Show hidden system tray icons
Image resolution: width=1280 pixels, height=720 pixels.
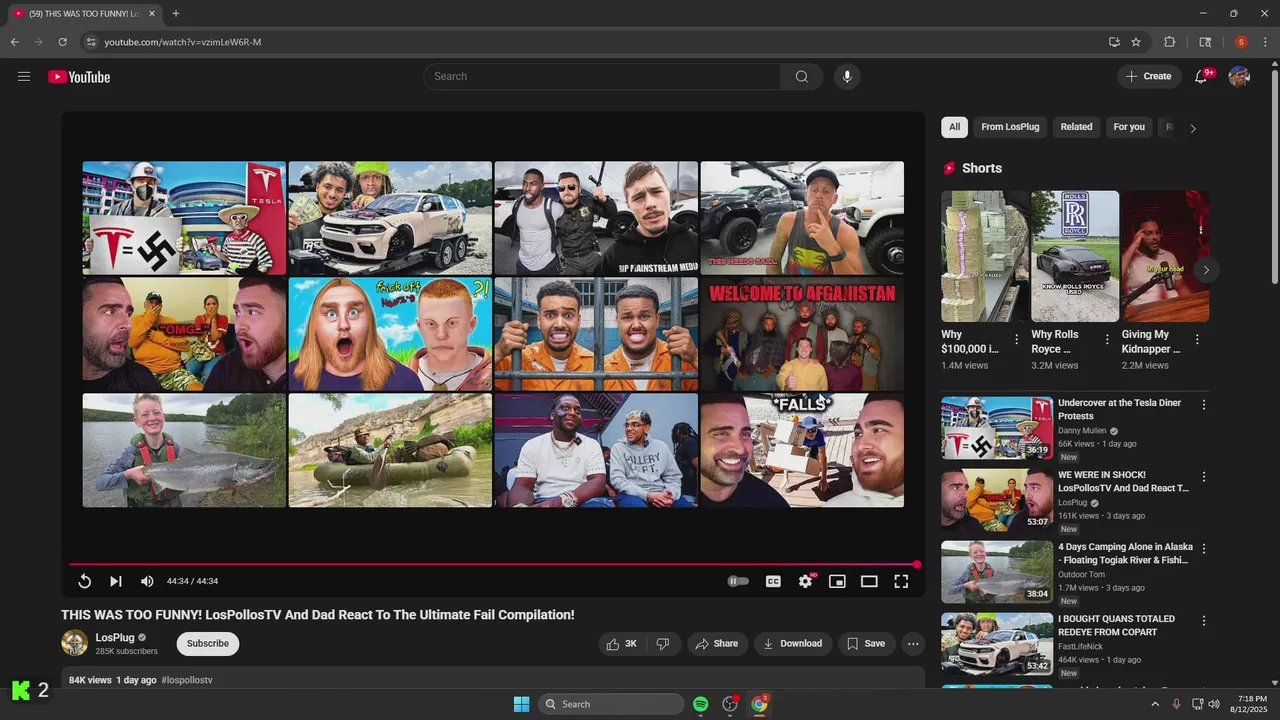point(1155,704)
